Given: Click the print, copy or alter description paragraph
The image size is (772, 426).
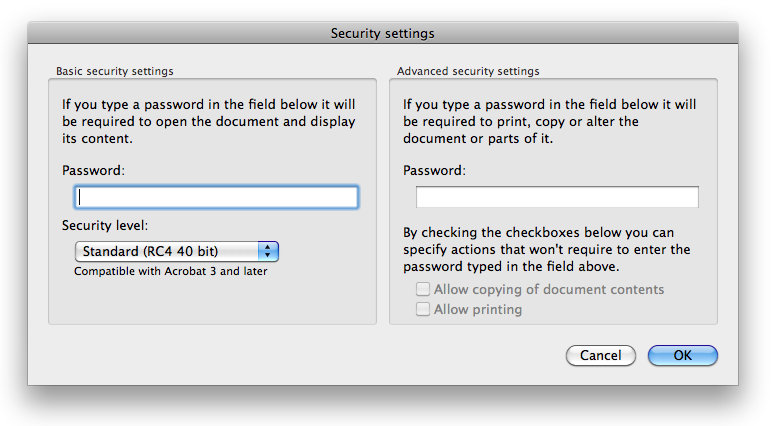Looking at the screenshot, I should [x=549, y=121].
